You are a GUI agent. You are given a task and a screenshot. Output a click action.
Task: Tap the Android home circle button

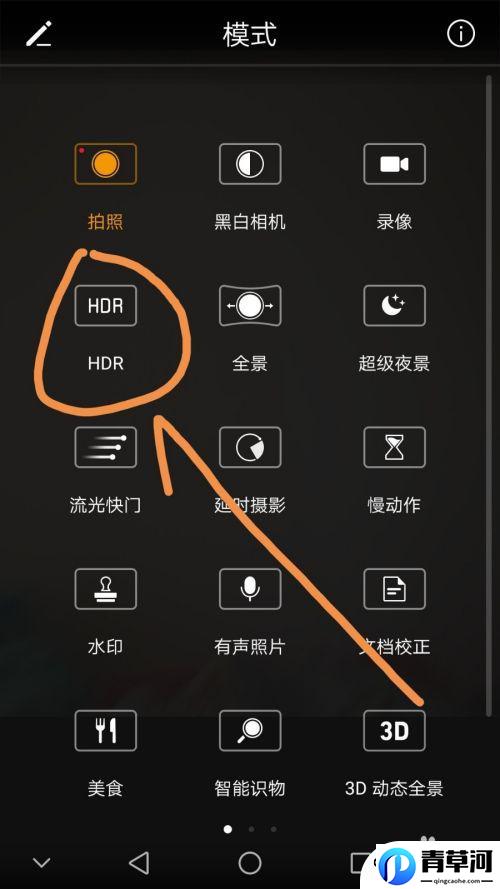pos(250,863)
